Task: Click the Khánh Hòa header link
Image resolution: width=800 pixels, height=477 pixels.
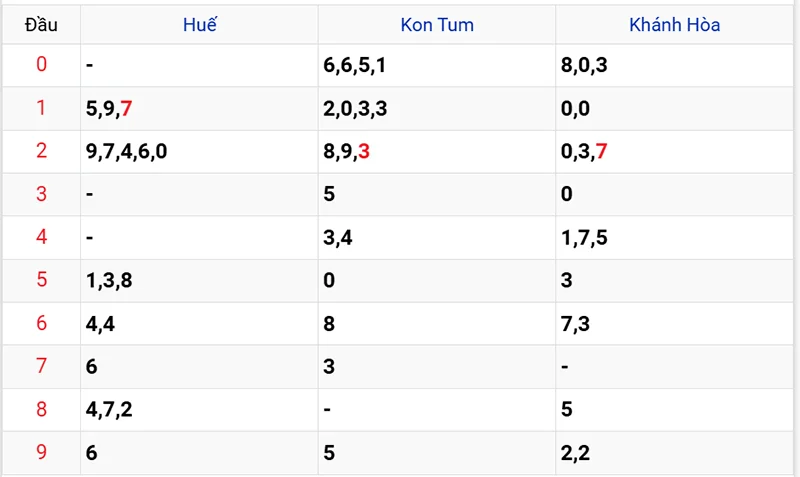Action: 675,25
